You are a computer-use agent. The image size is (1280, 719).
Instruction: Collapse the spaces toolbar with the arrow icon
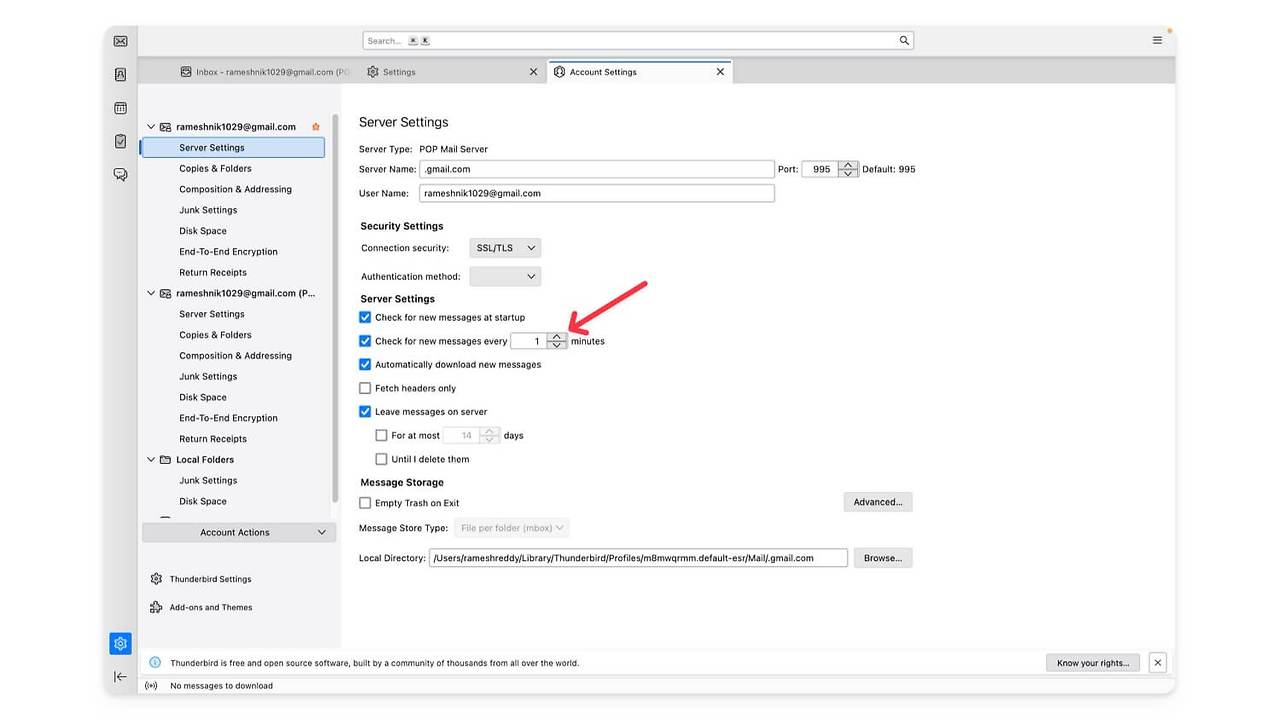[120, 677]
